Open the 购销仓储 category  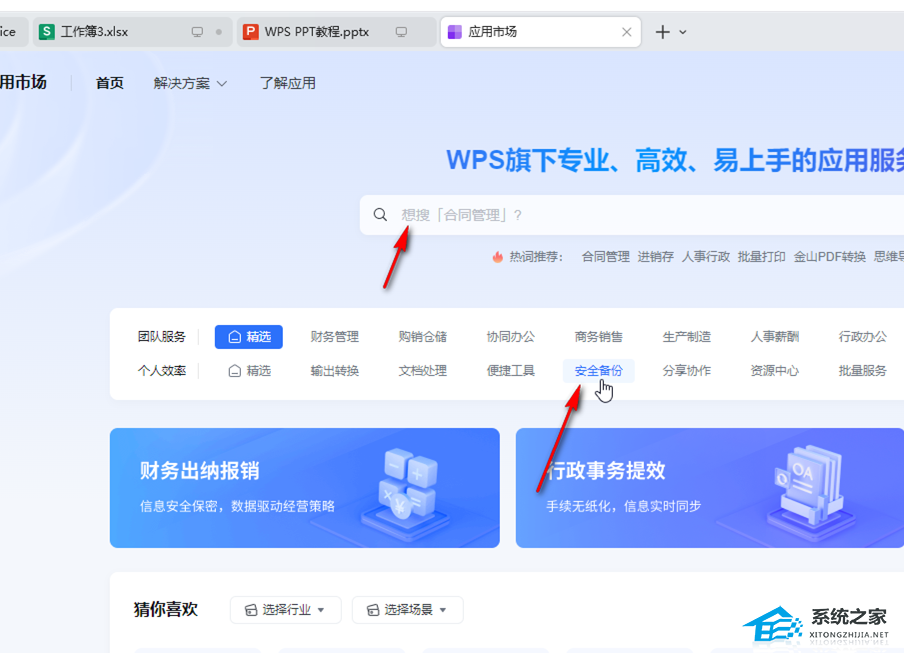point(423,337)
